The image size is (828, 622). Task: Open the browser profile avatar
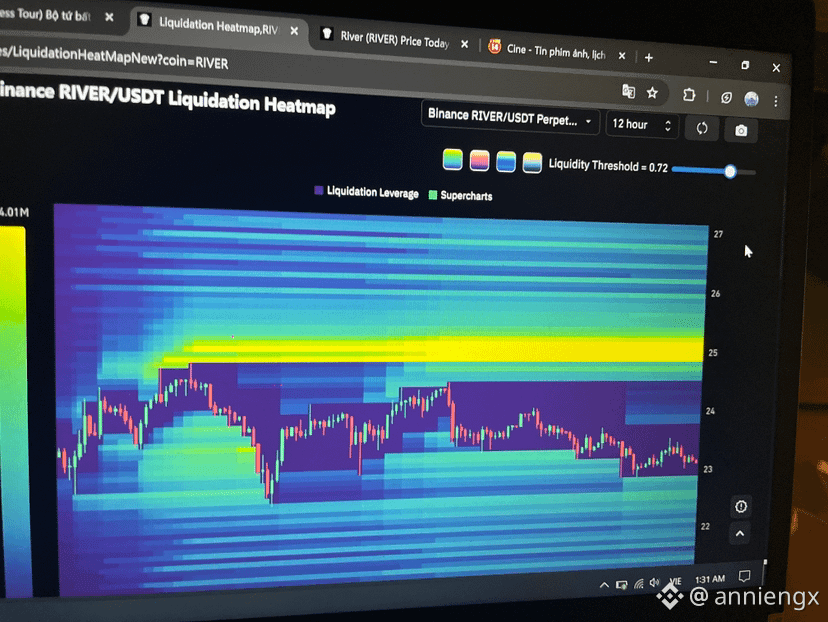click(751, 99)
